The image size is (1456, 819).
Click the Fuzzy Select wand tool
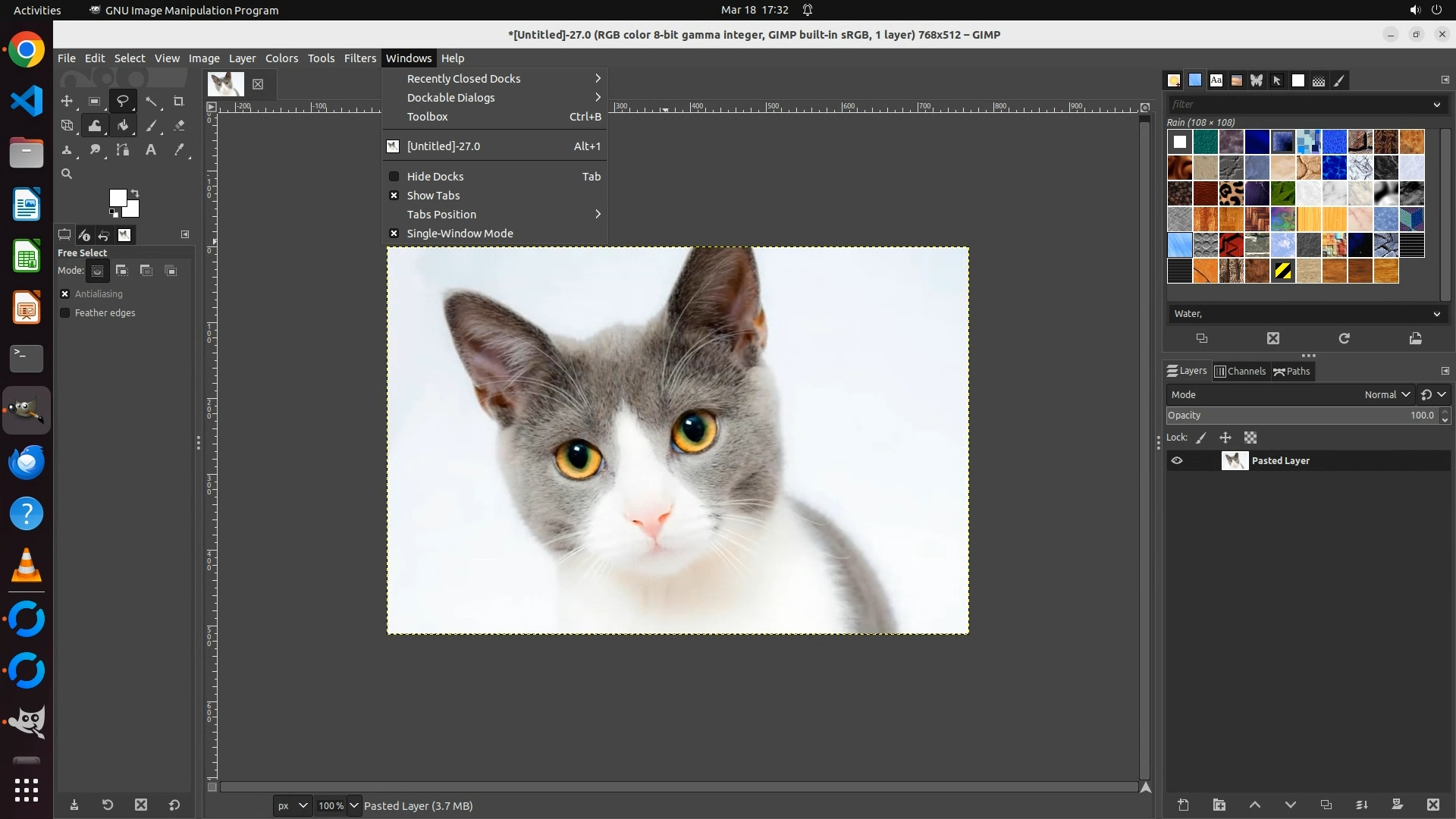click(x=151, y=101)
